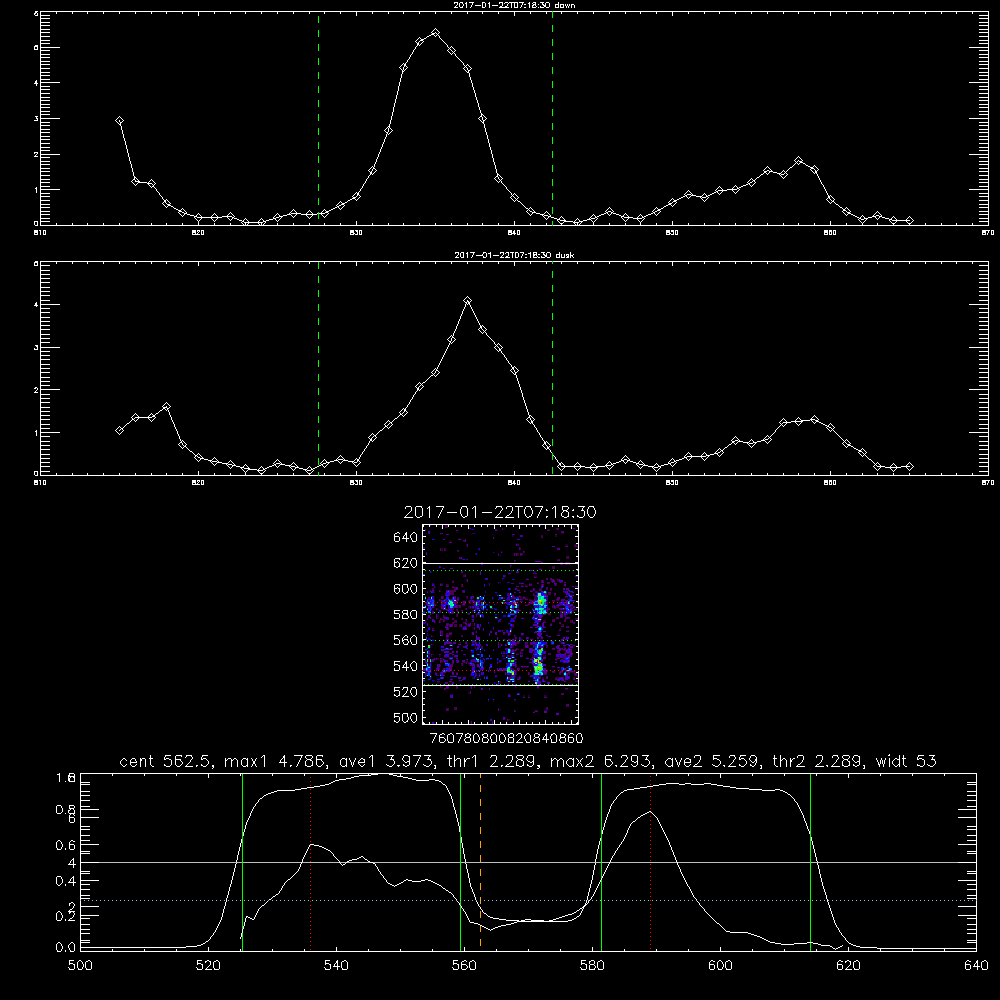Click the '640' label on bottom plot x-axis
This screenshot has height=1000, width=1000.
click(976, 966)
